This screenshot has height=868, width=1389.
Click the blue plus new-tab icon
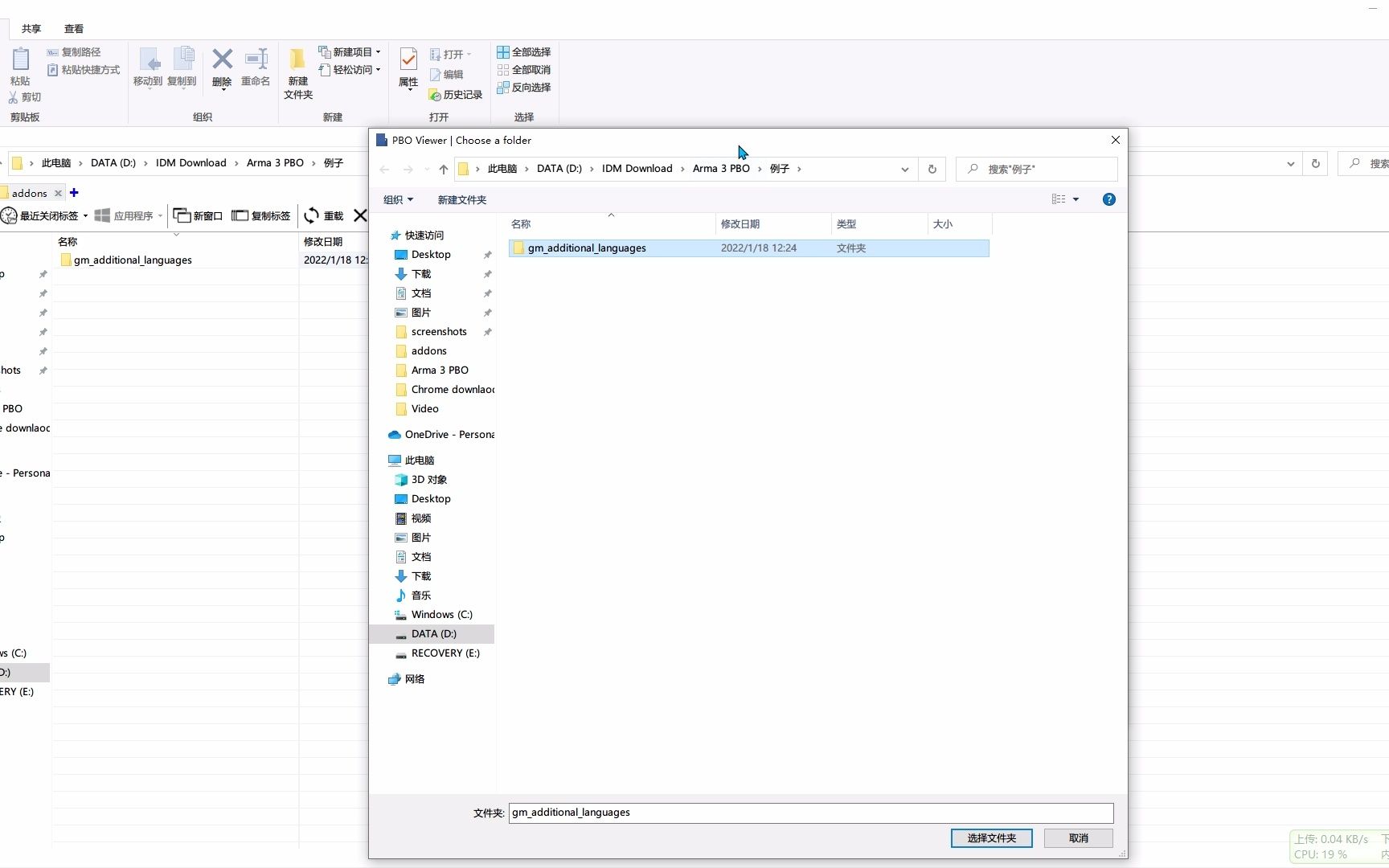coord(74,193)
